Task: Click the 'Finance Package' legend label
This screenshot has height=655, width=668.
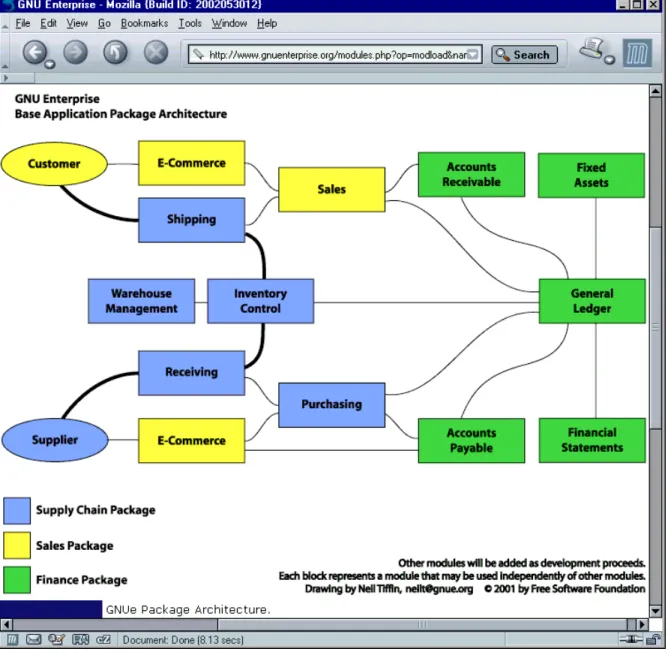Action: coord(81,580)
